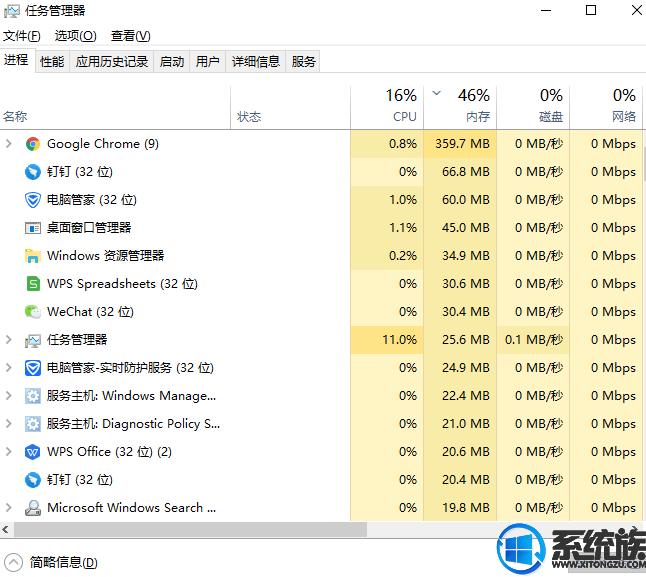Click the 34.9 MB memory cell

click(x=460, y=256)
